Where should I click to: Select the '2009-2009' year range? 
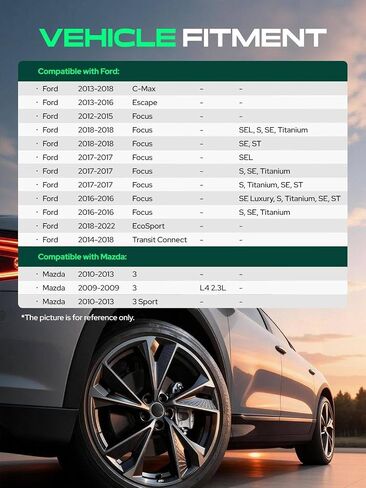click(98, 288)
